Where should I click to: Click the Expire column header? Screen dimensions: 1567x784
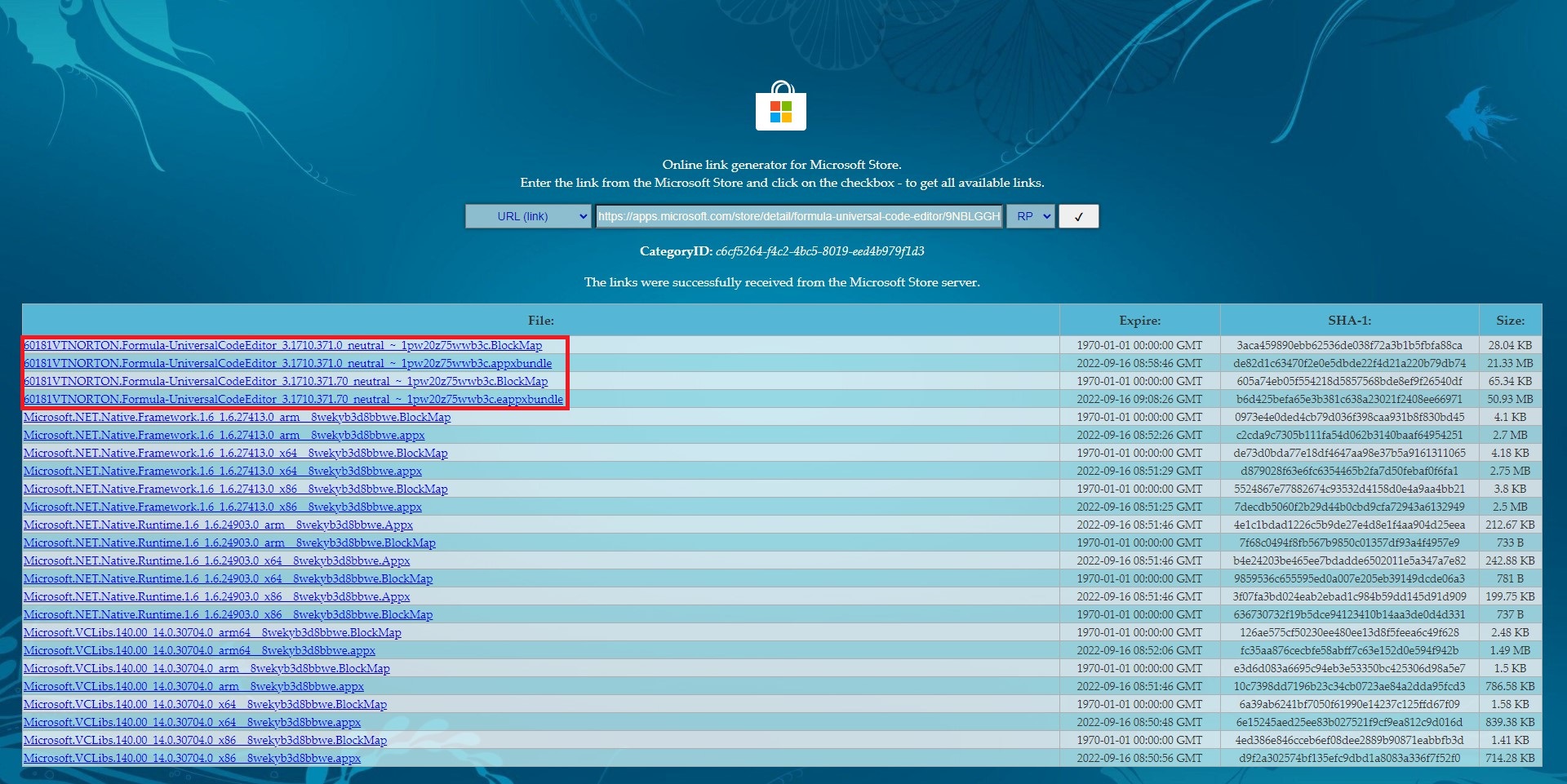(1139, 321)
